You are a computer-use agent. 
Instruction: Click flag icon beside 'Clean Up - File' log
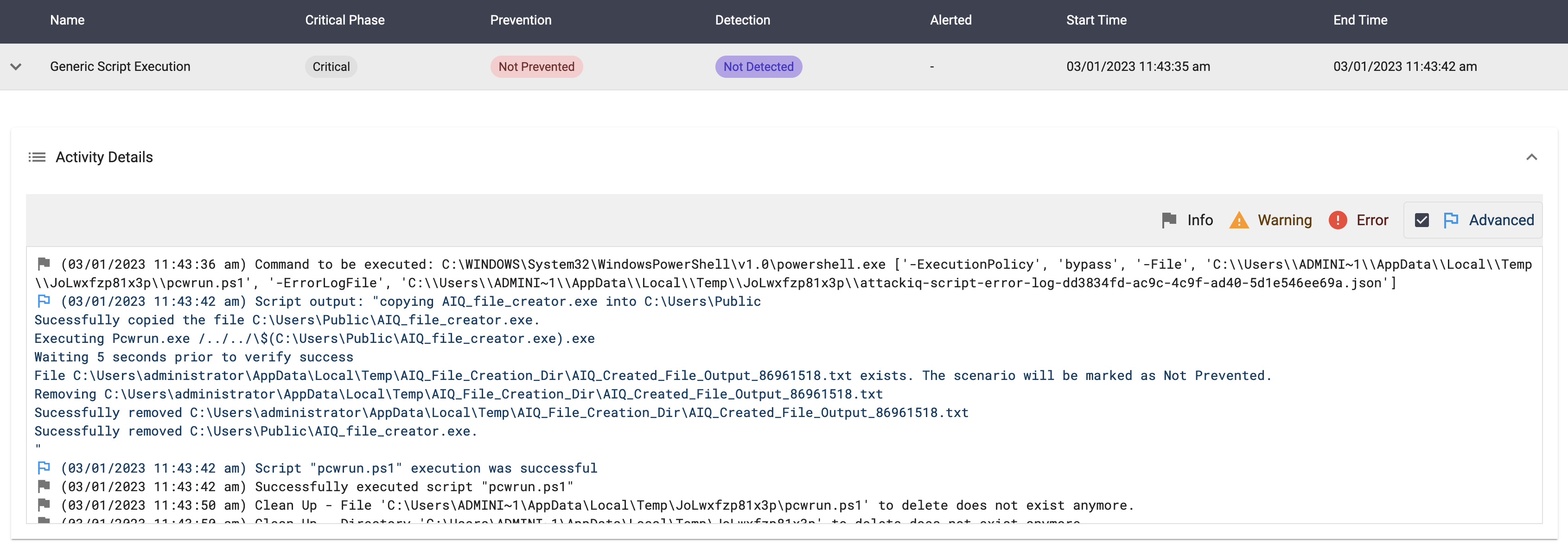[44, 505]
